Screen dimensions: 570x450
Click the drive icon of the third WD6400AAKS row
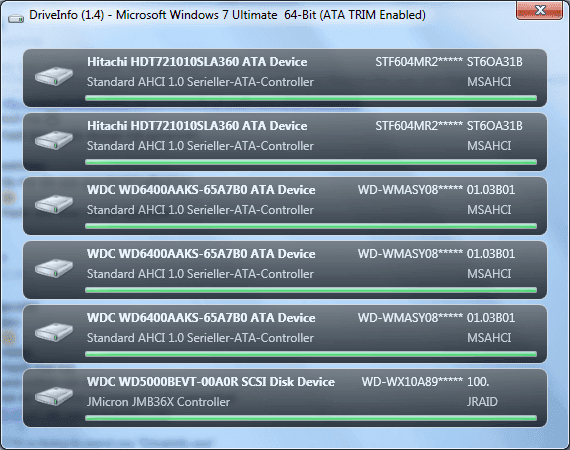(x=54, y=332)
